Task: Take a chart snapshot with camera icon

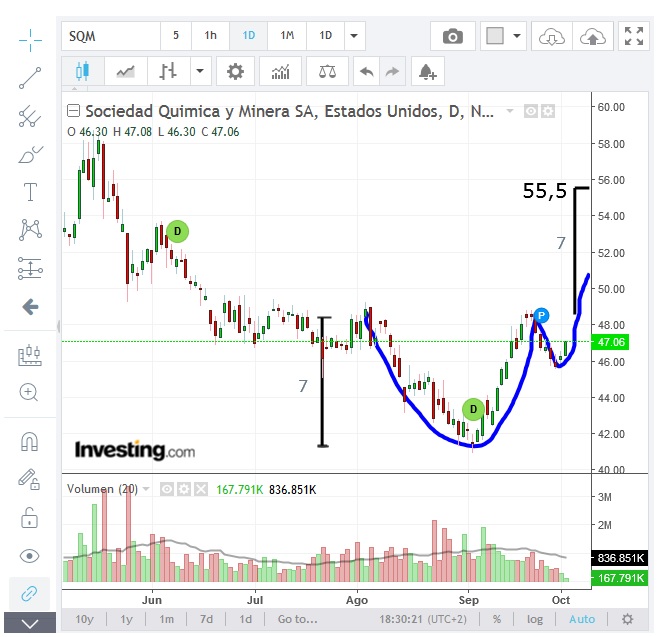Action: click(x=453, y=36)
